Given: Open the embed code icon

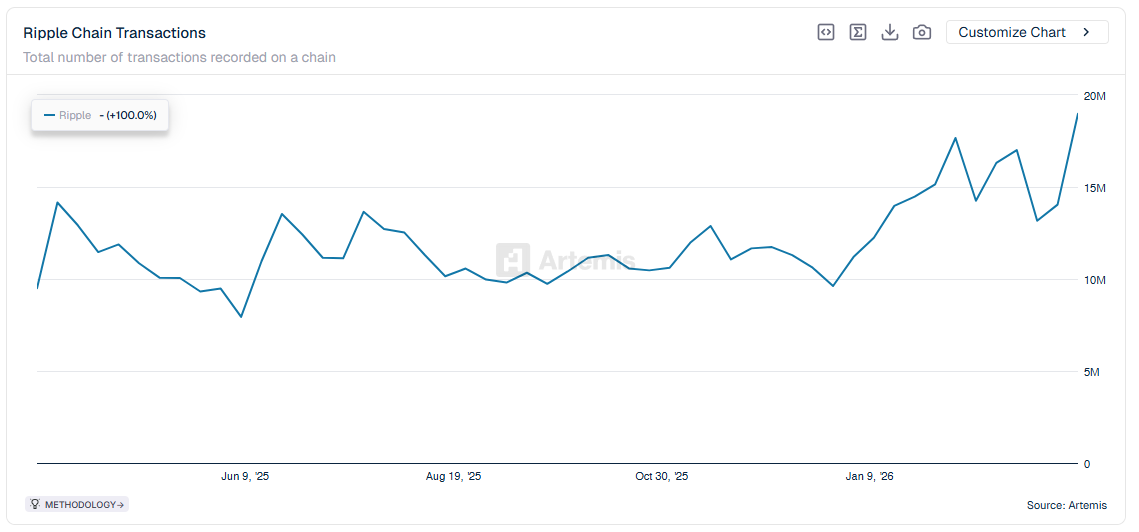Looking at the screenshot, I should 826,32.
